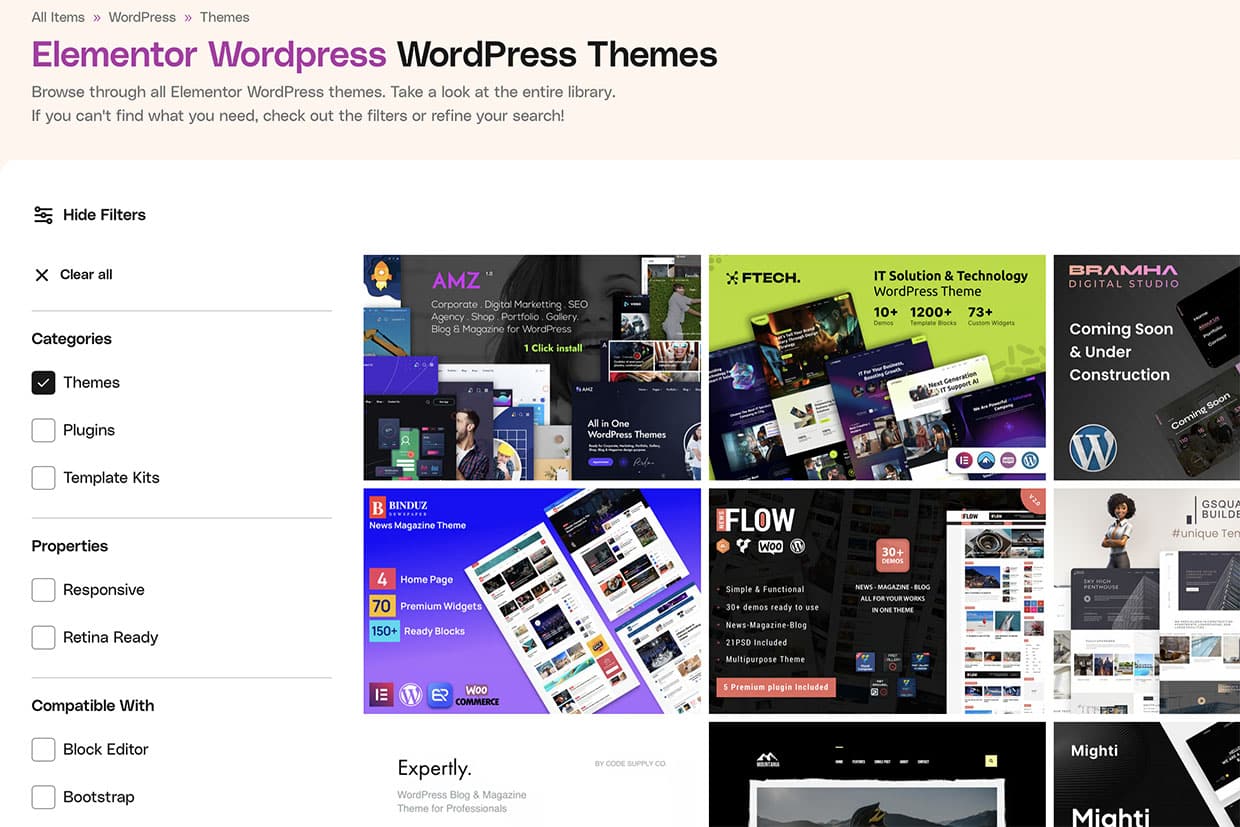Image resolution: width=1240 pixels, height=827 pixels.
Task: Open the FTECH IT Solution theme thumbnail
Action: tap(877, 367)
